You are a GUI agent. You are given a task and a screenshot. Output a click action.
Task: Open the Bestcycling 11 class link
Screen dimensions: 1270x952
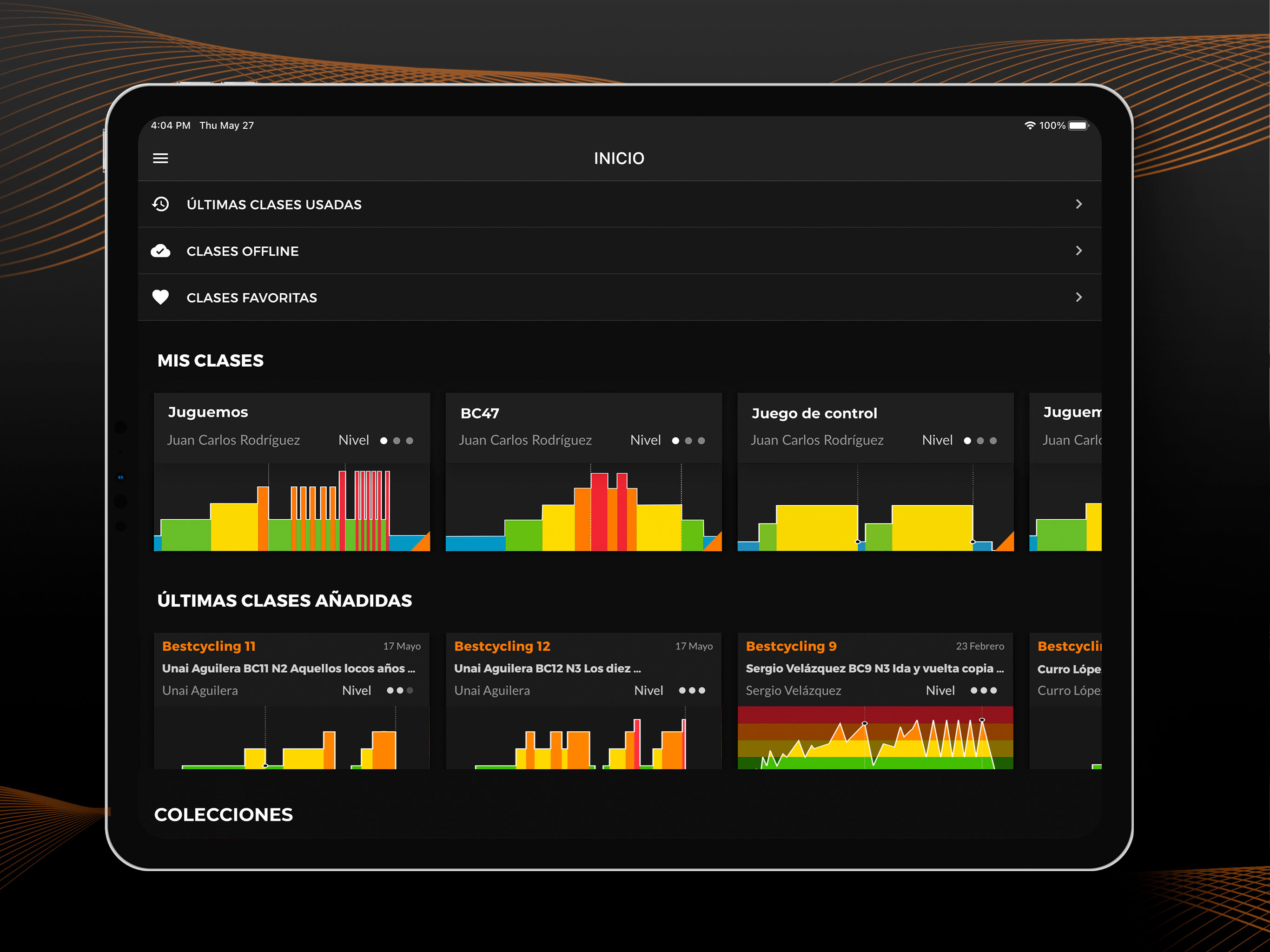pyautogui.click(x=209, y=646)
